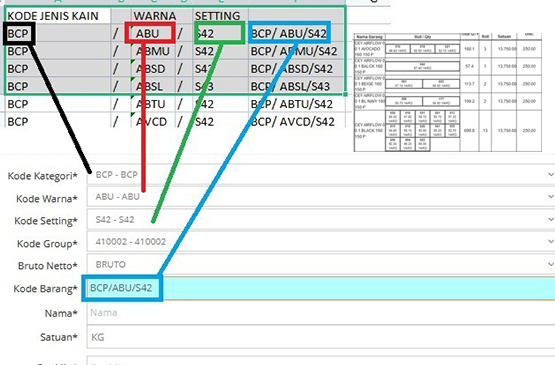
Task: Focus the Nama input field
Action: click(321, 313)
